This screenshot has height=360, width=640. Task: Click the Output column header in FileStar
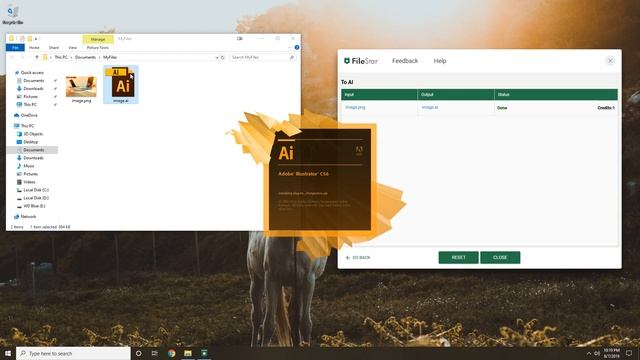point(456,95)
